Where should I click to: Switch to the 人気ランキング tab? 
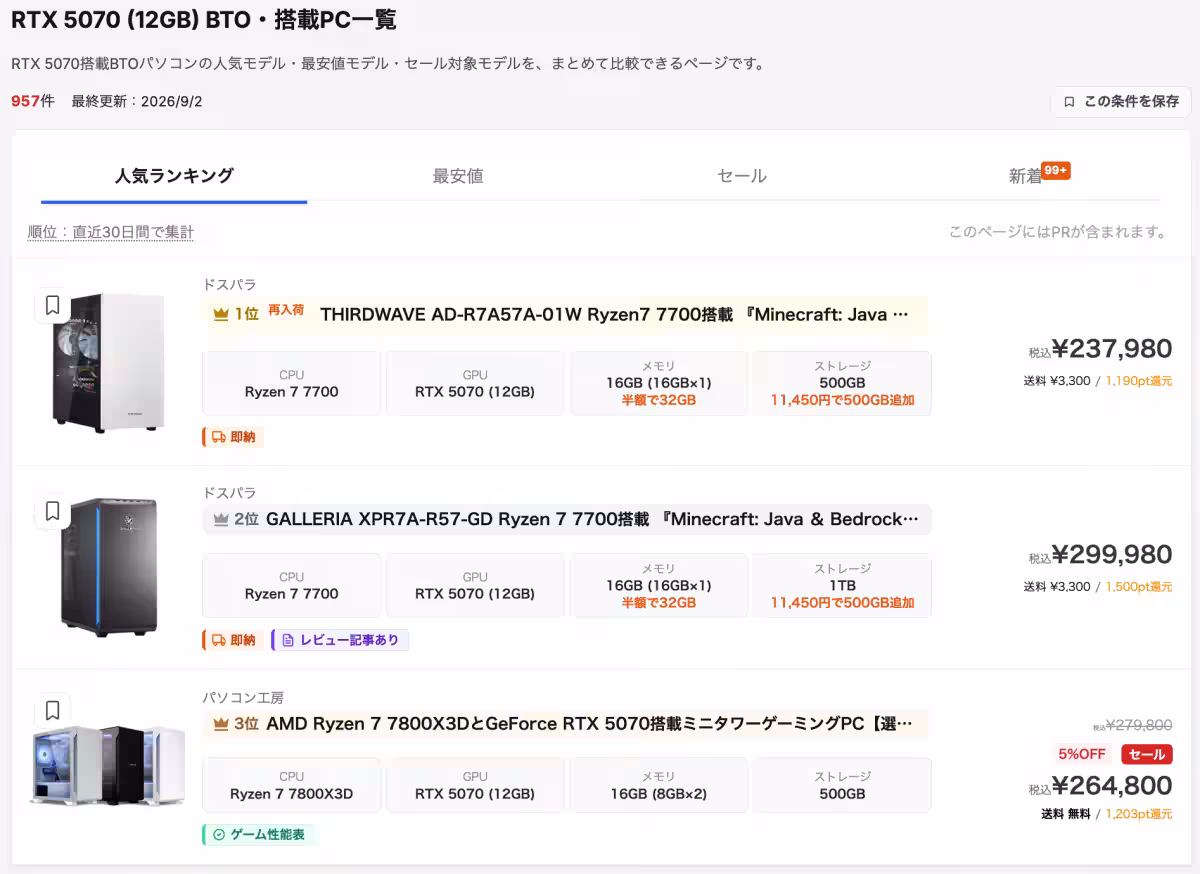pyautogui.click(x=174, y=176)
